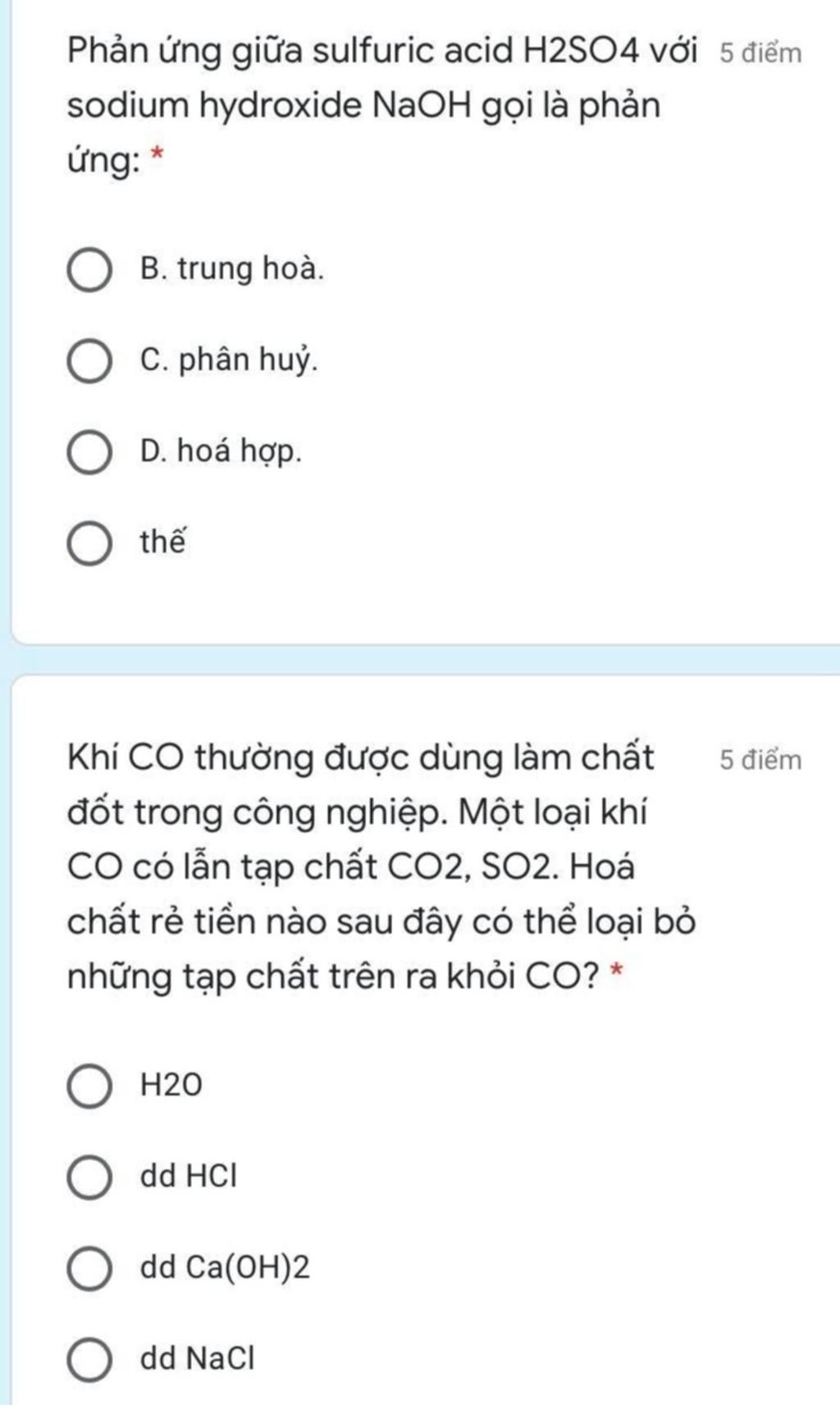This screenshot has width=840, height=1405.
Task: Click the 'dd HCl' option label
Action: 189,1177
